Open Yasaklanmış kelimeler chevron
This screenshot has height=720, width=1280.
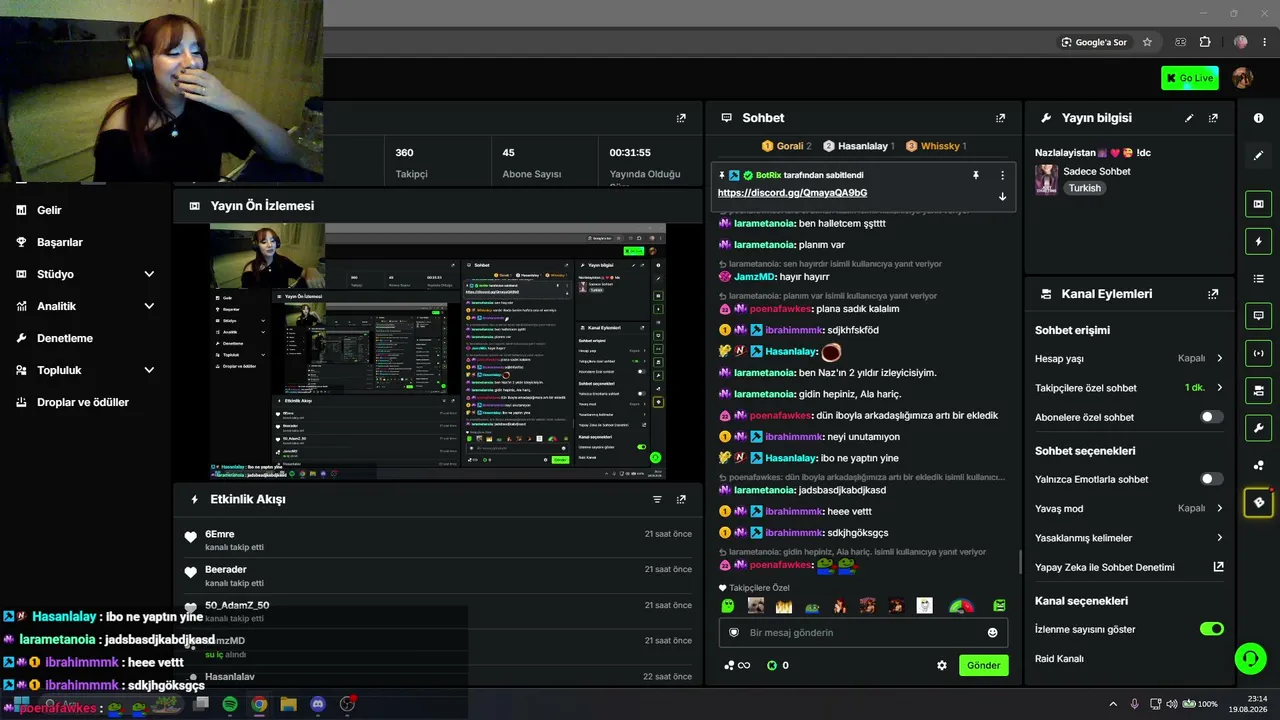(x=1219, y=538)
